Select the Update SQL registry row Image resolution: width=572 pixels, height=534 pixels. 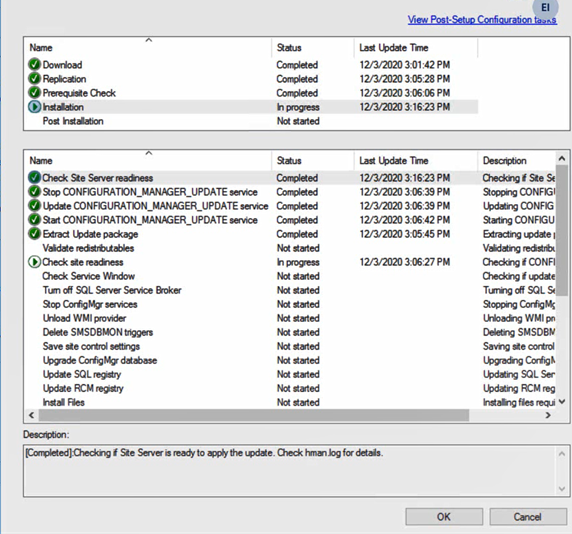click(291, 374)
